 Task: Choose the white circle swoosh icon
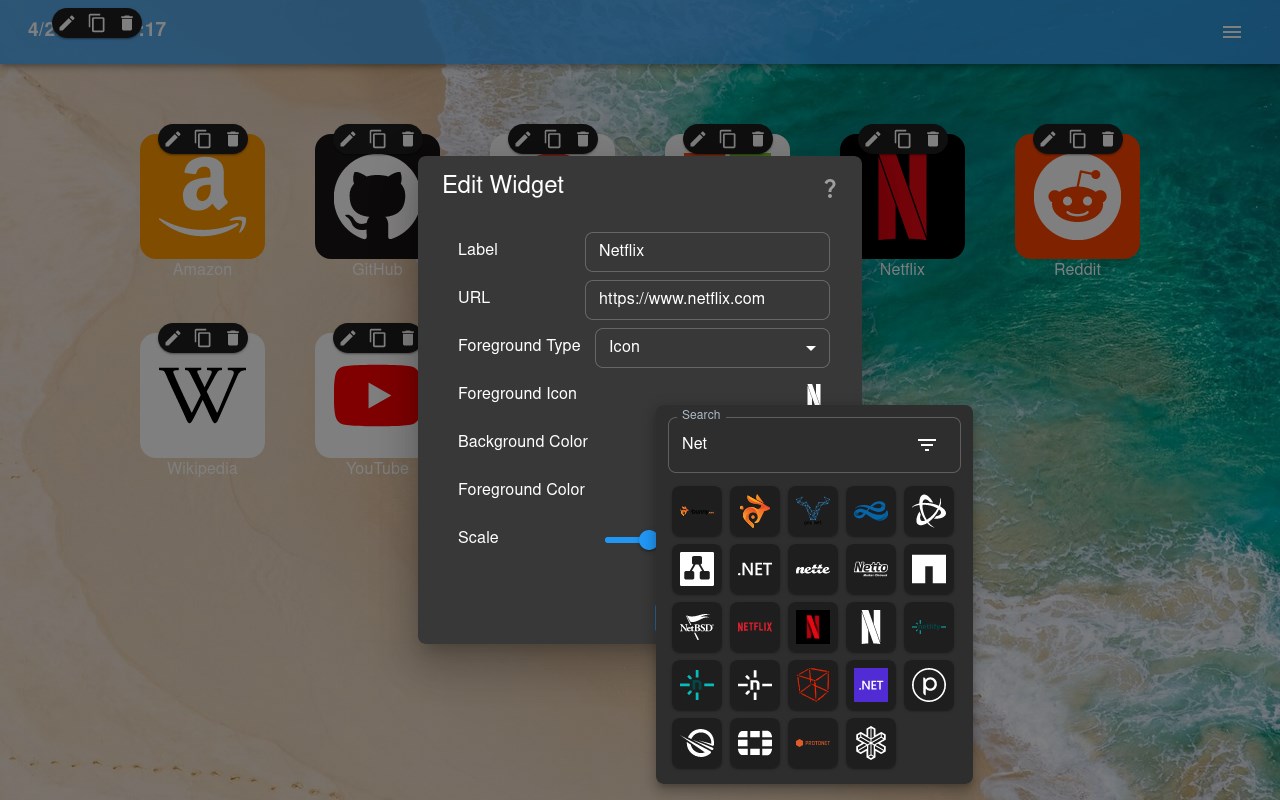[697, 743]
